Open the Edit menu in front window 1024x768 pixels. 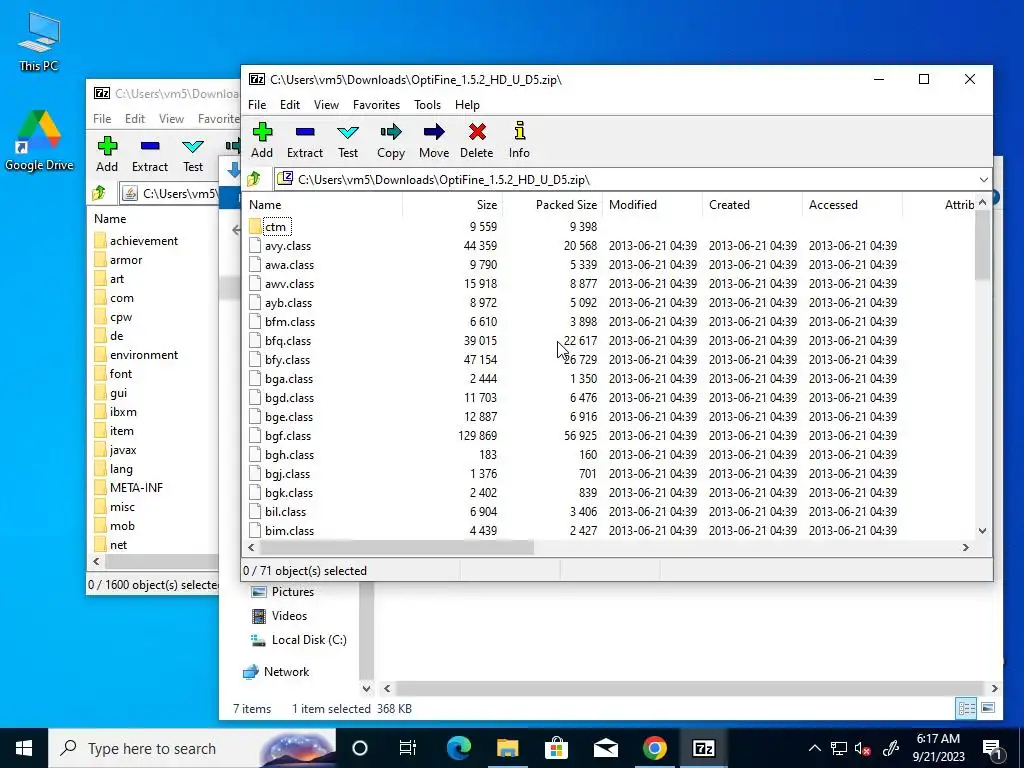click(x=290, y=104)
